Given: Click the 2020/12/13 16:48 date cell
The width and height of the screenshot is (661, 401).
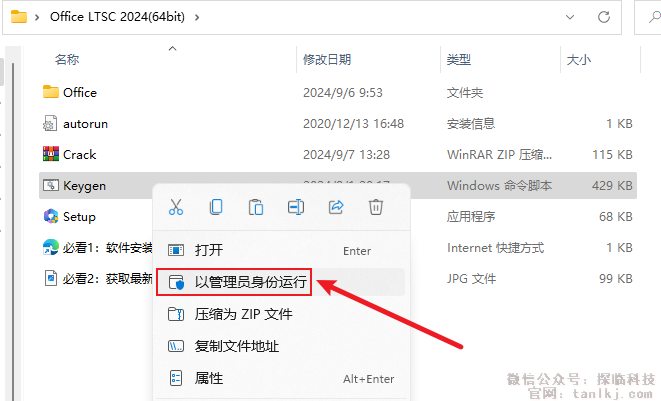Looking at the screenshot, I should click(353, 124).
